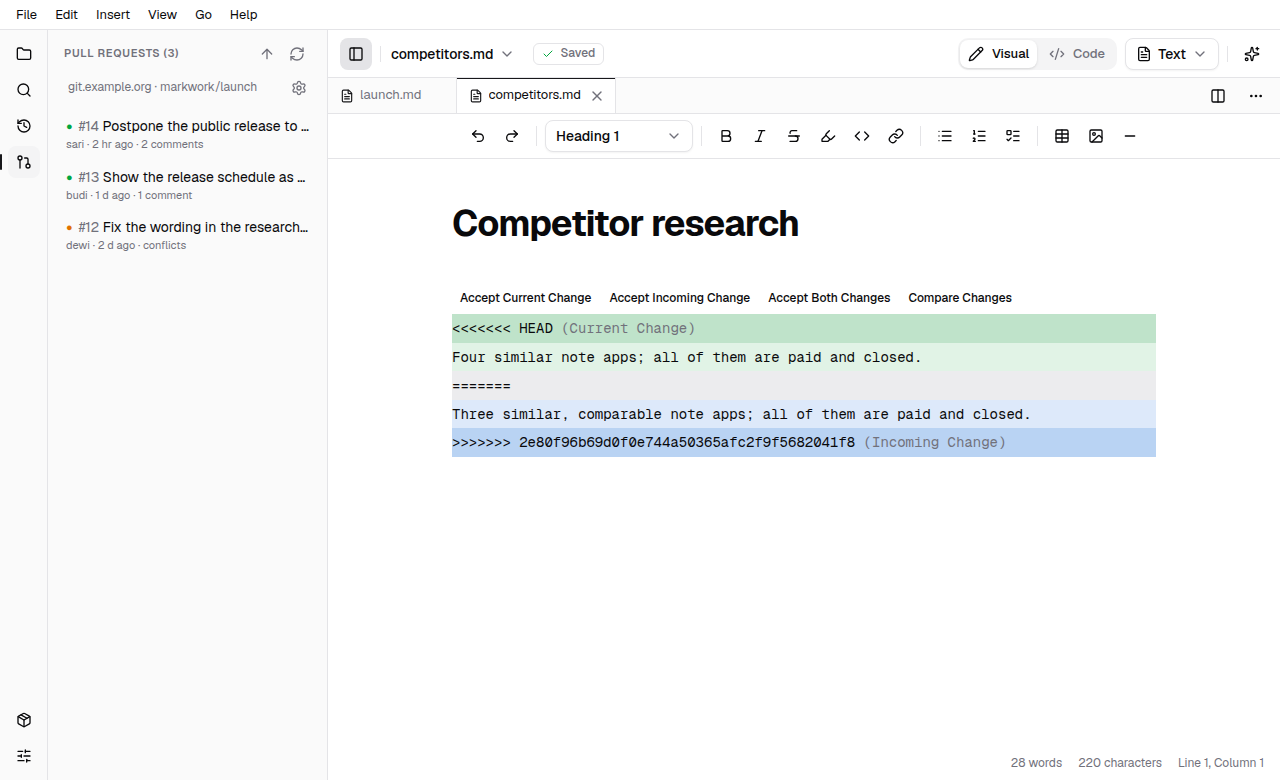Open the editor more options menu
The height and width of the screenshot is (780, 1280).
pos(1256,96)
